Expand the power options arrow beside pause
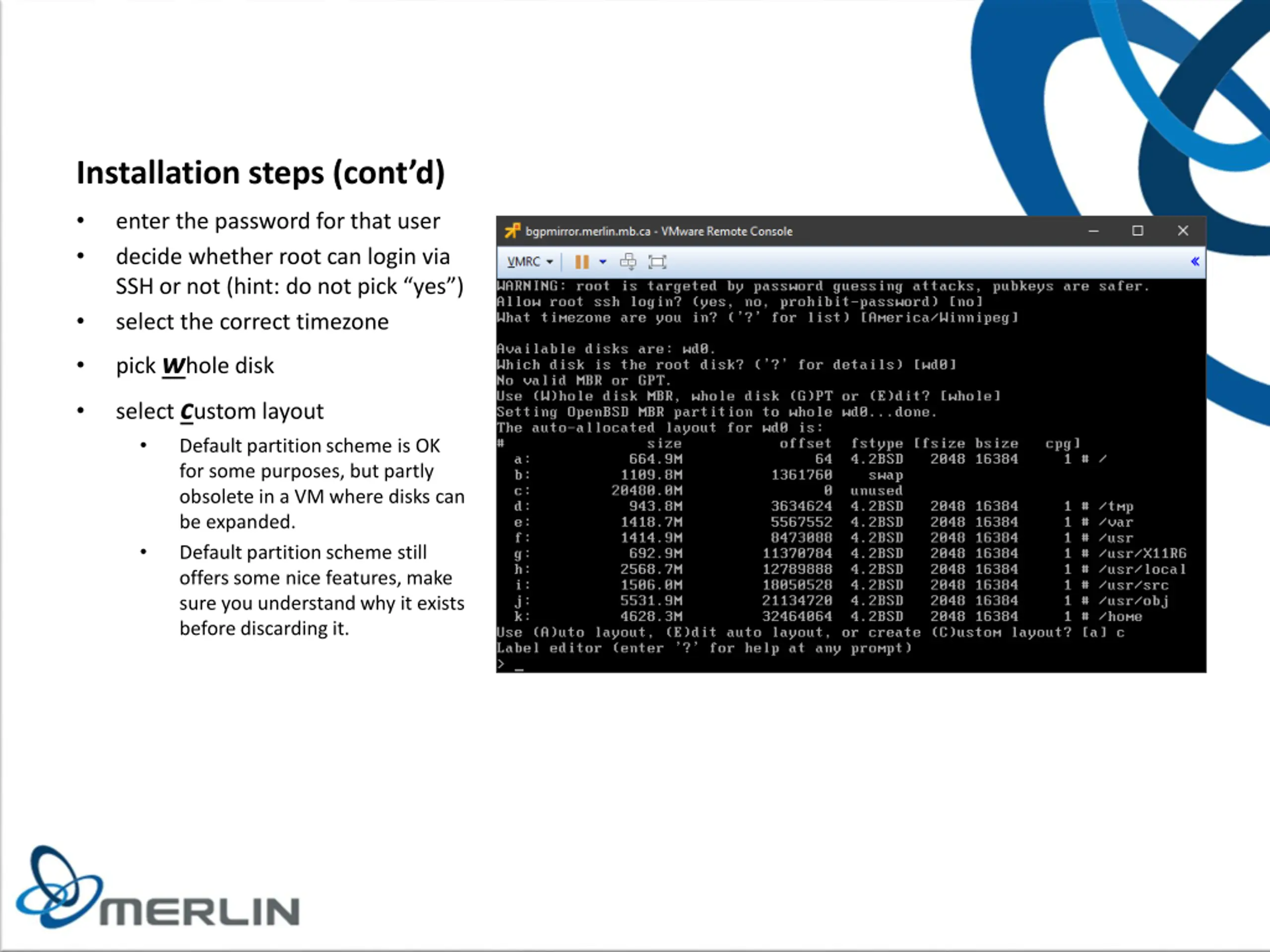1270x952 pixels. pos(602,262)
